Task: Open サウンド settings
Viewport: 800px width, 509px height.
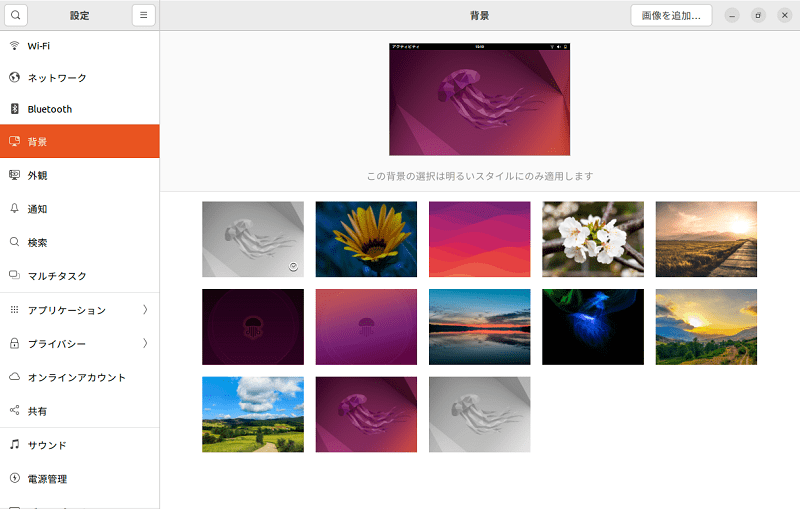Action: (80, 445)
